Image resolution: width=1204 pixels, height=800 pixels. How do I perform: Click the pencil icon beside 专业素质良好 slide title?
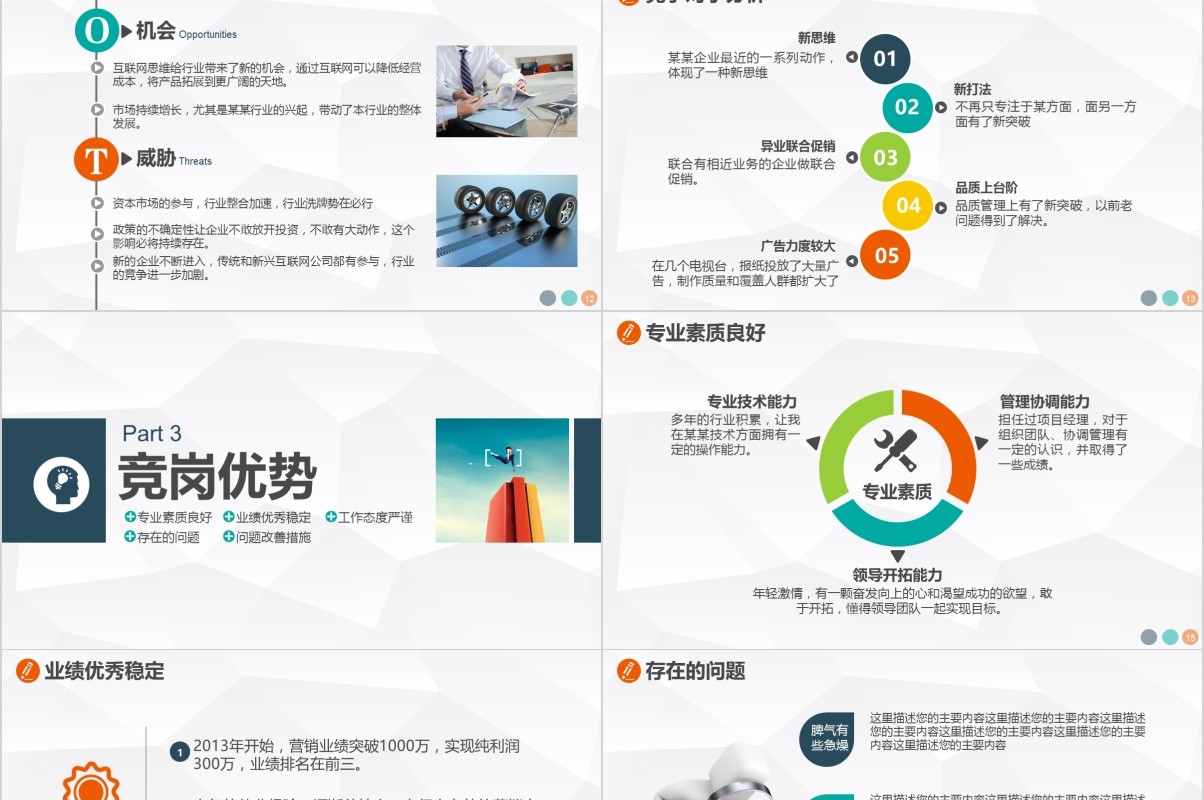pyautogui.click(x=629, y=333)
